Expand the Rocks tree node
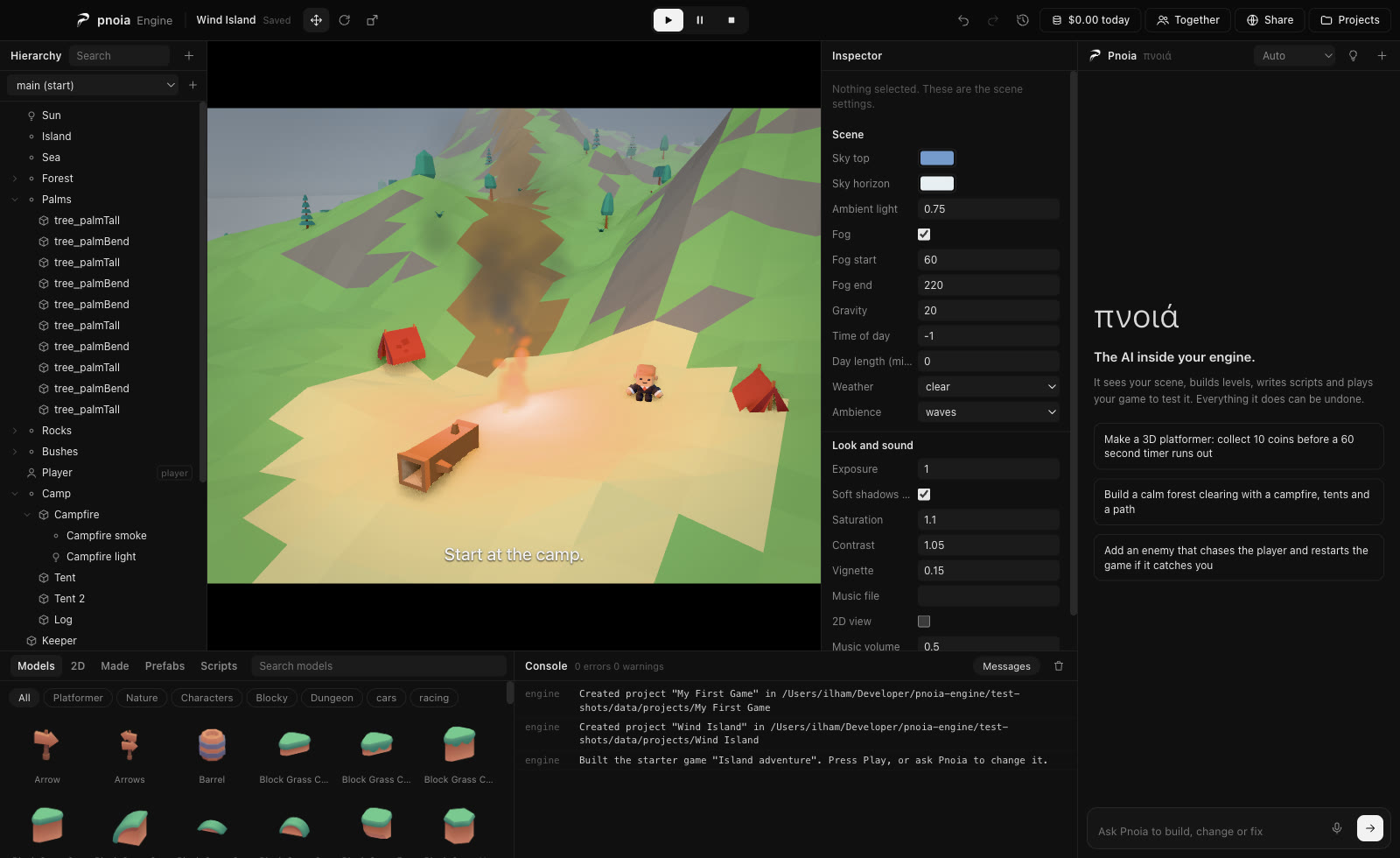The image size is (1400, 858). pos(15,431)
